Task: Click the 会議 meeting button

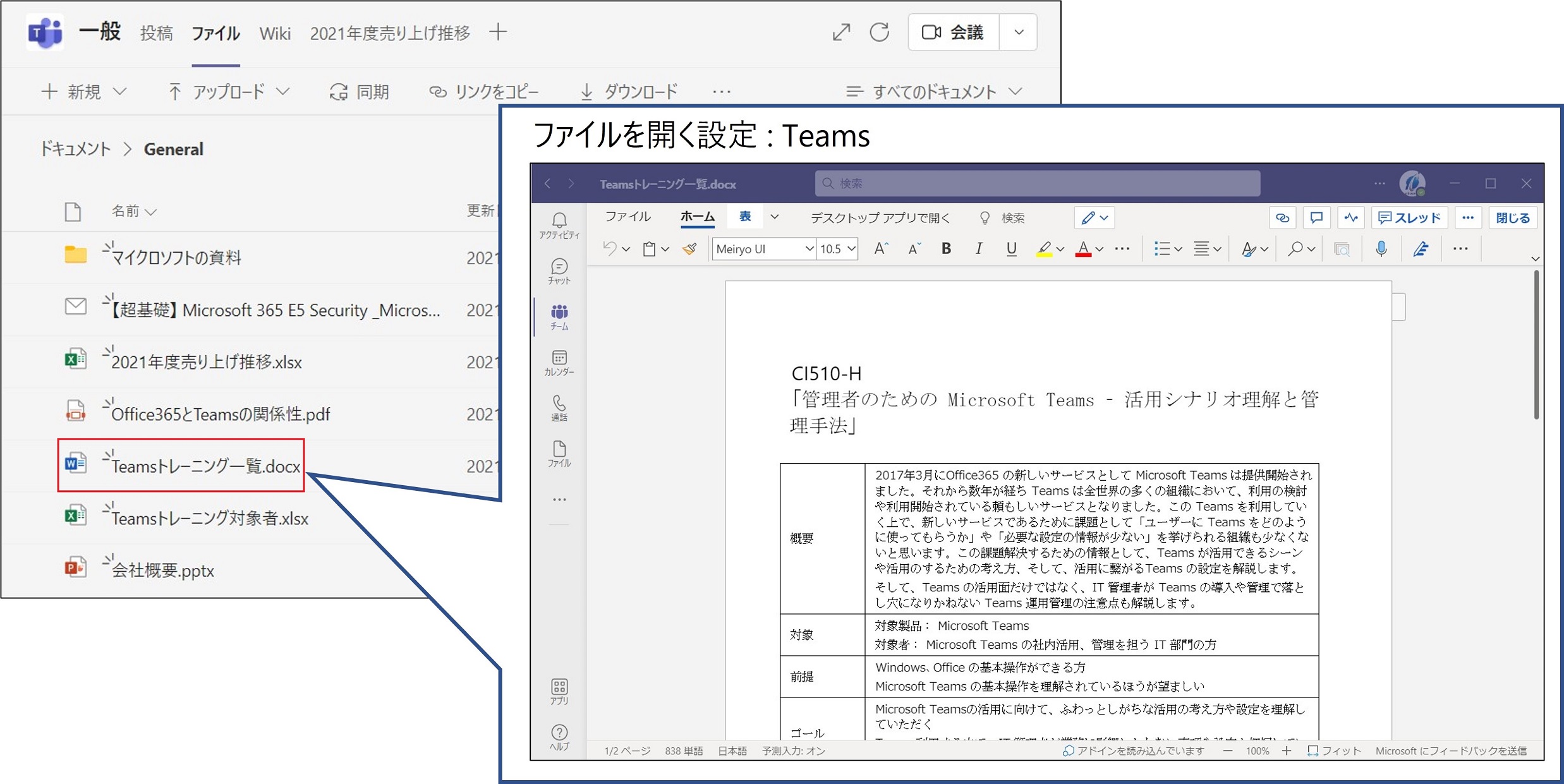Action: click(954, 32)
